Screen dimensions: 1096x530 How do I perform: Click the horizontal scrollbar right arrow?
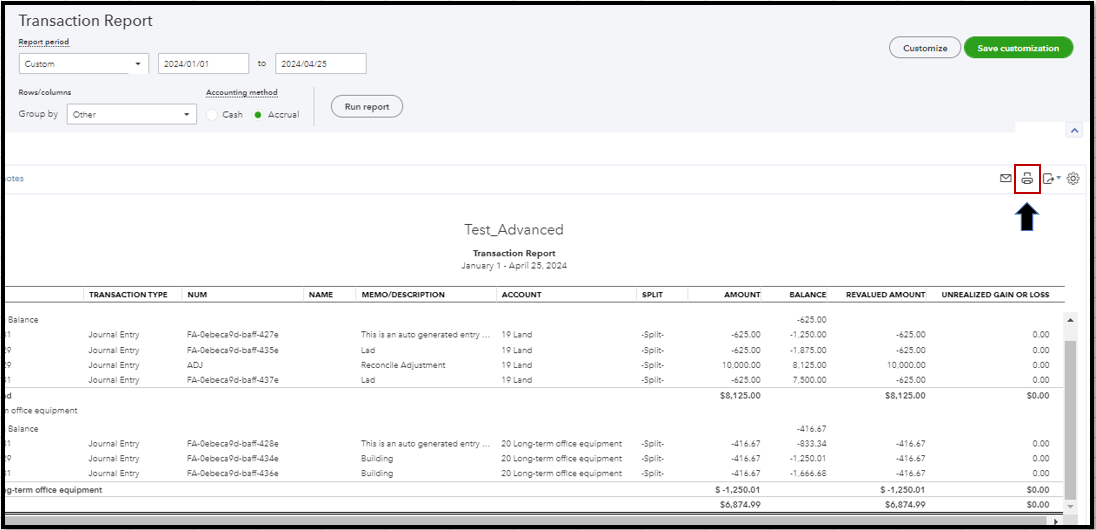pos(1058,522)
